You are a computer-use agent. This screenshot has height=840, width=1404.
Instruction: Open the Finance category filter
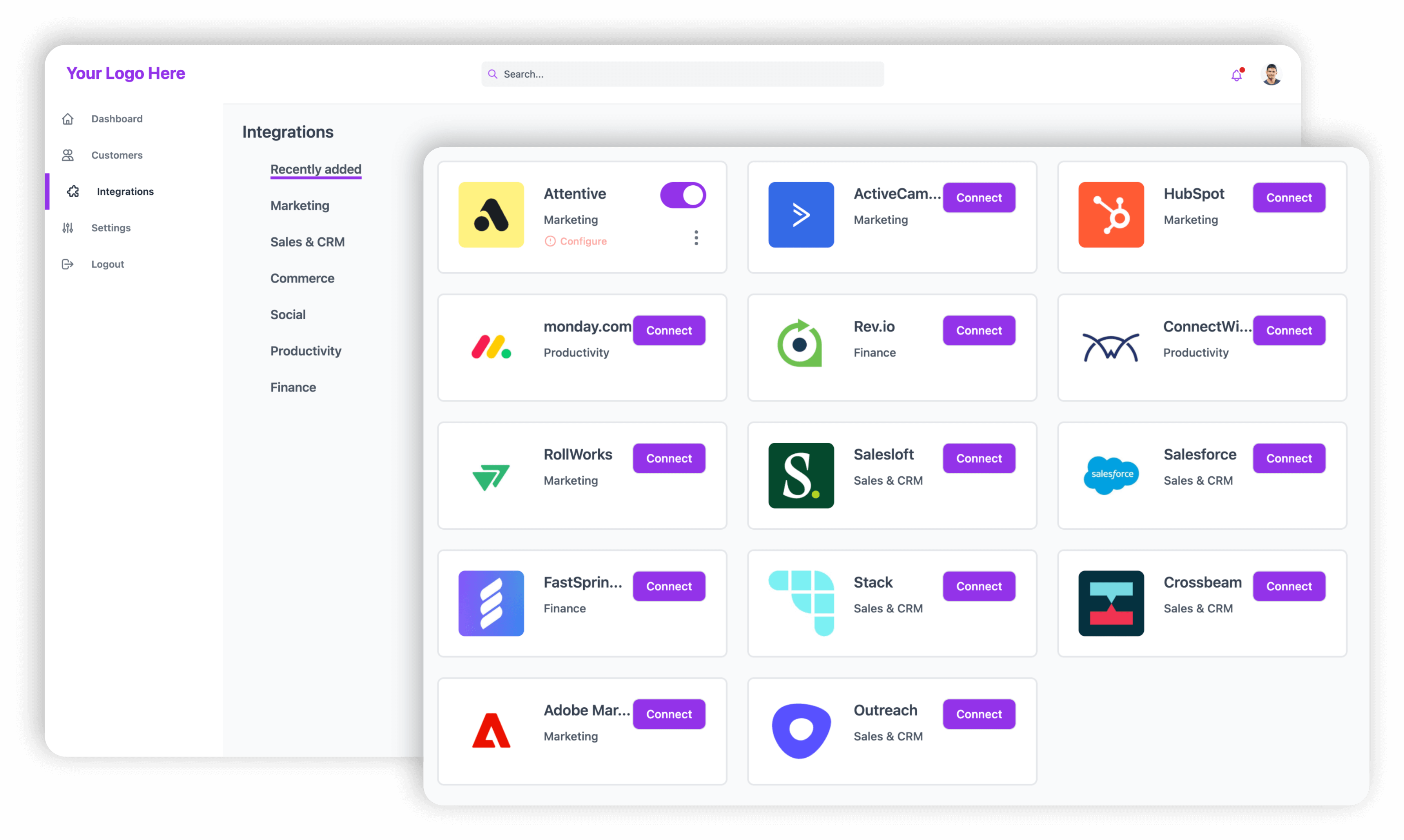pyautogui.click(x=293, y=387)
